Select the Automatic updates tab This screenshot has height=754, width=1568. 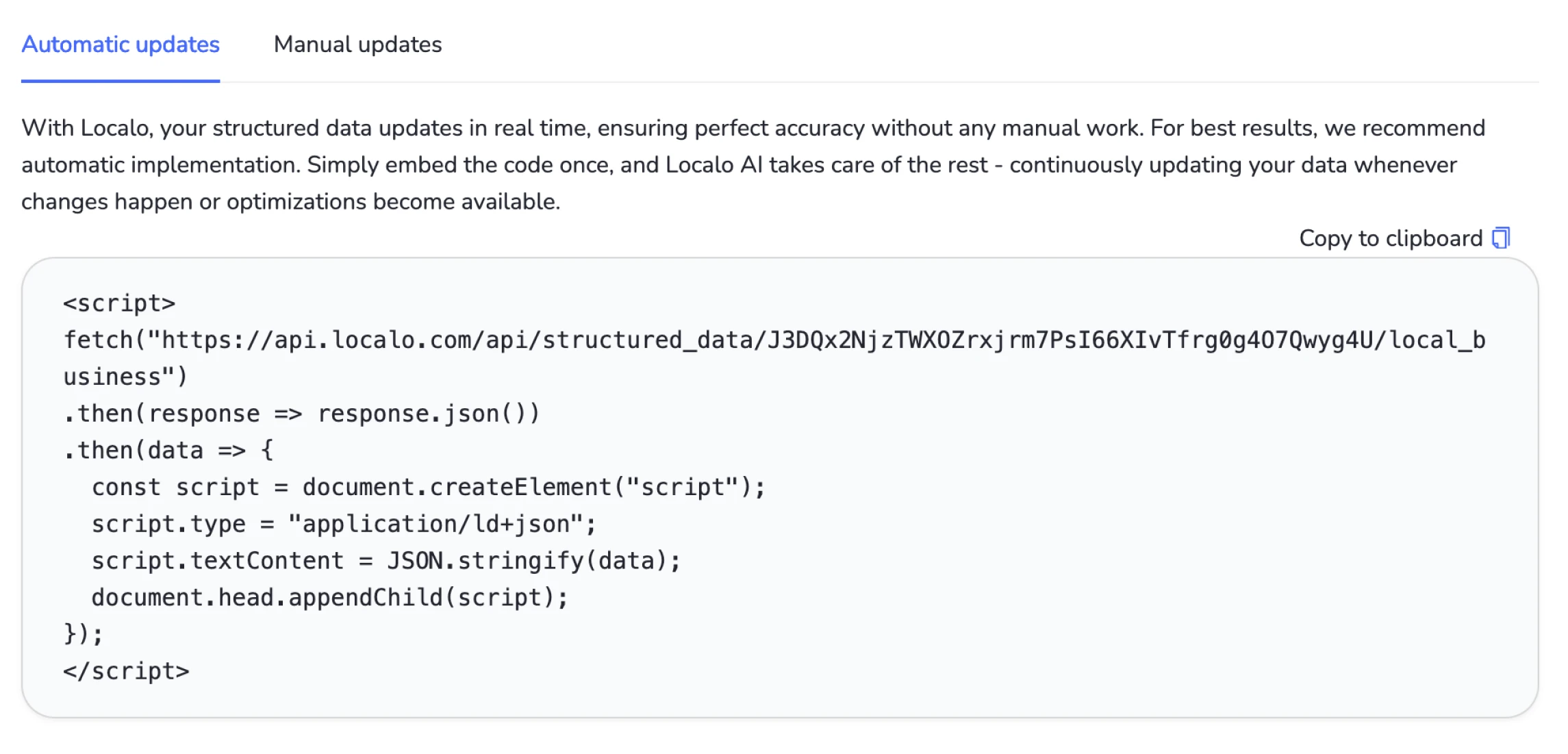pyautogui.click(x=121, y=45)
